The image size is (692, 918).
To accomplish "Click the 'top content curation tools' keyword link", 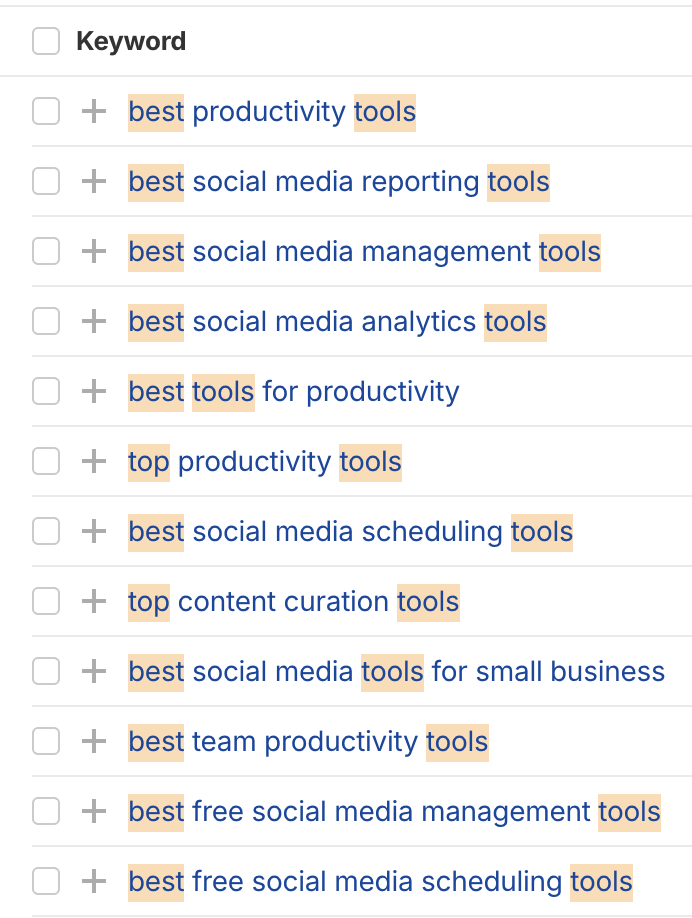I will click(293, 601).
